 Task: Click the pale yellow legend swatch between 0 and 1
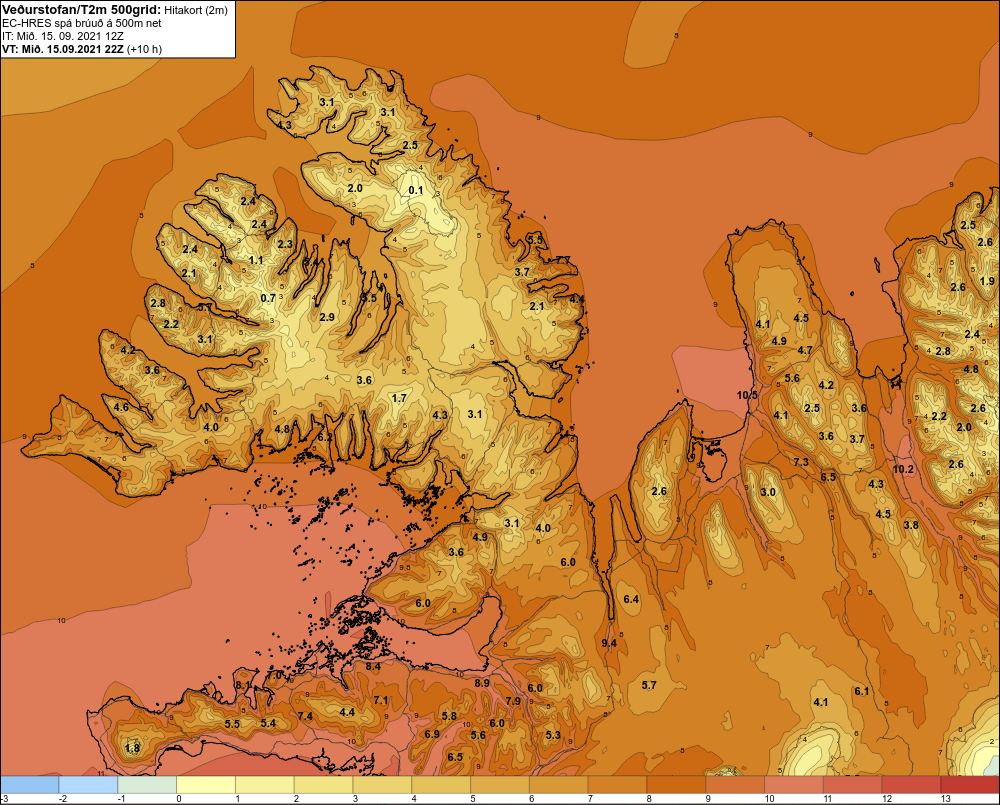[206, 784]
